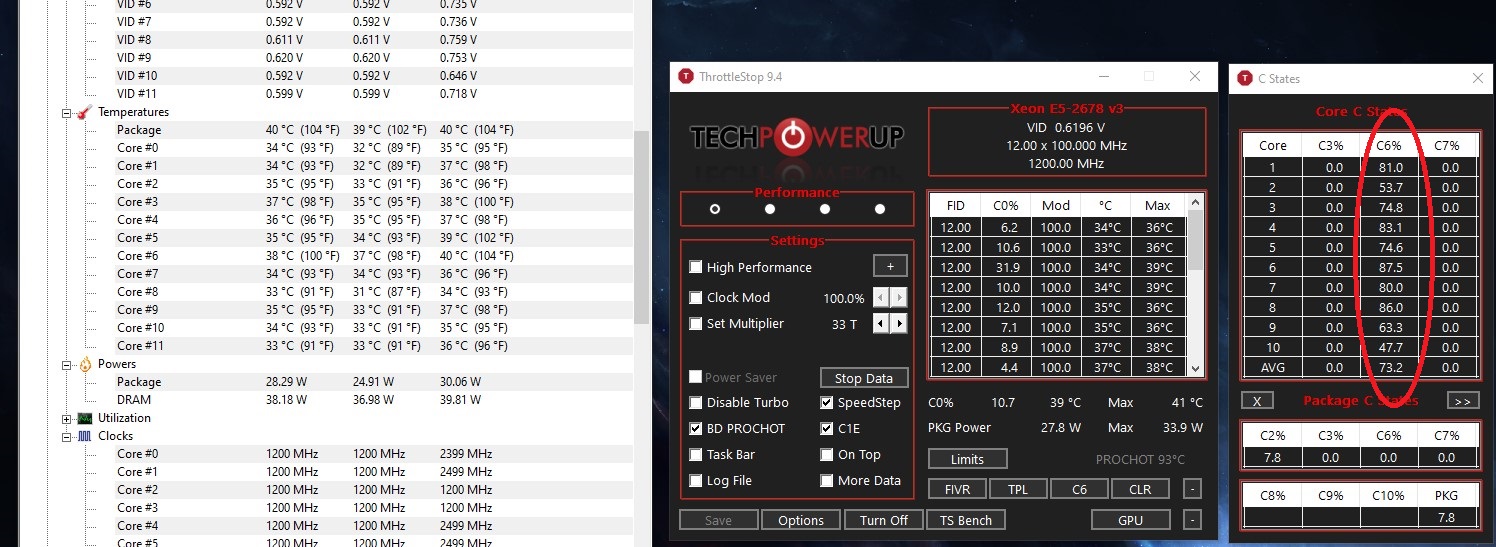Click the waveform icon beside Clocks
Viewport: 1496px width, 547px height.
point(85,436)
